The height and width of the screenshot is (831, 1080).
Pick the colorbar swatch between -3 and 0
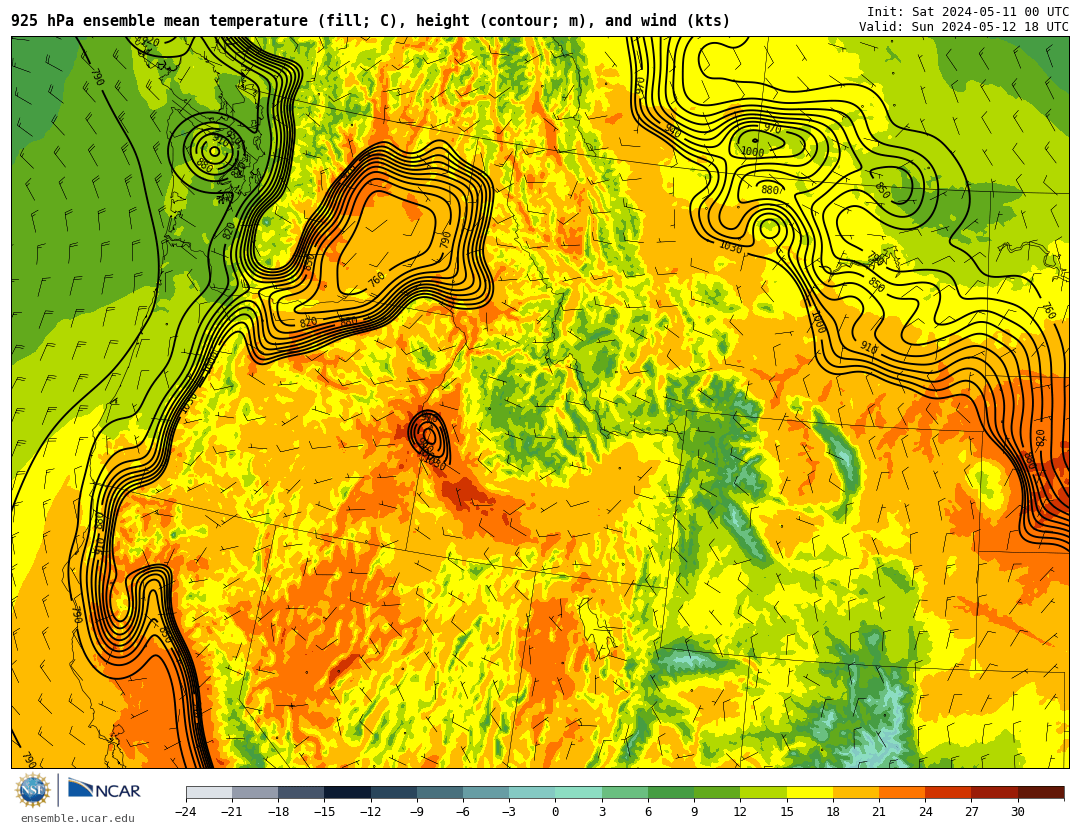click(x=532, y=792)
